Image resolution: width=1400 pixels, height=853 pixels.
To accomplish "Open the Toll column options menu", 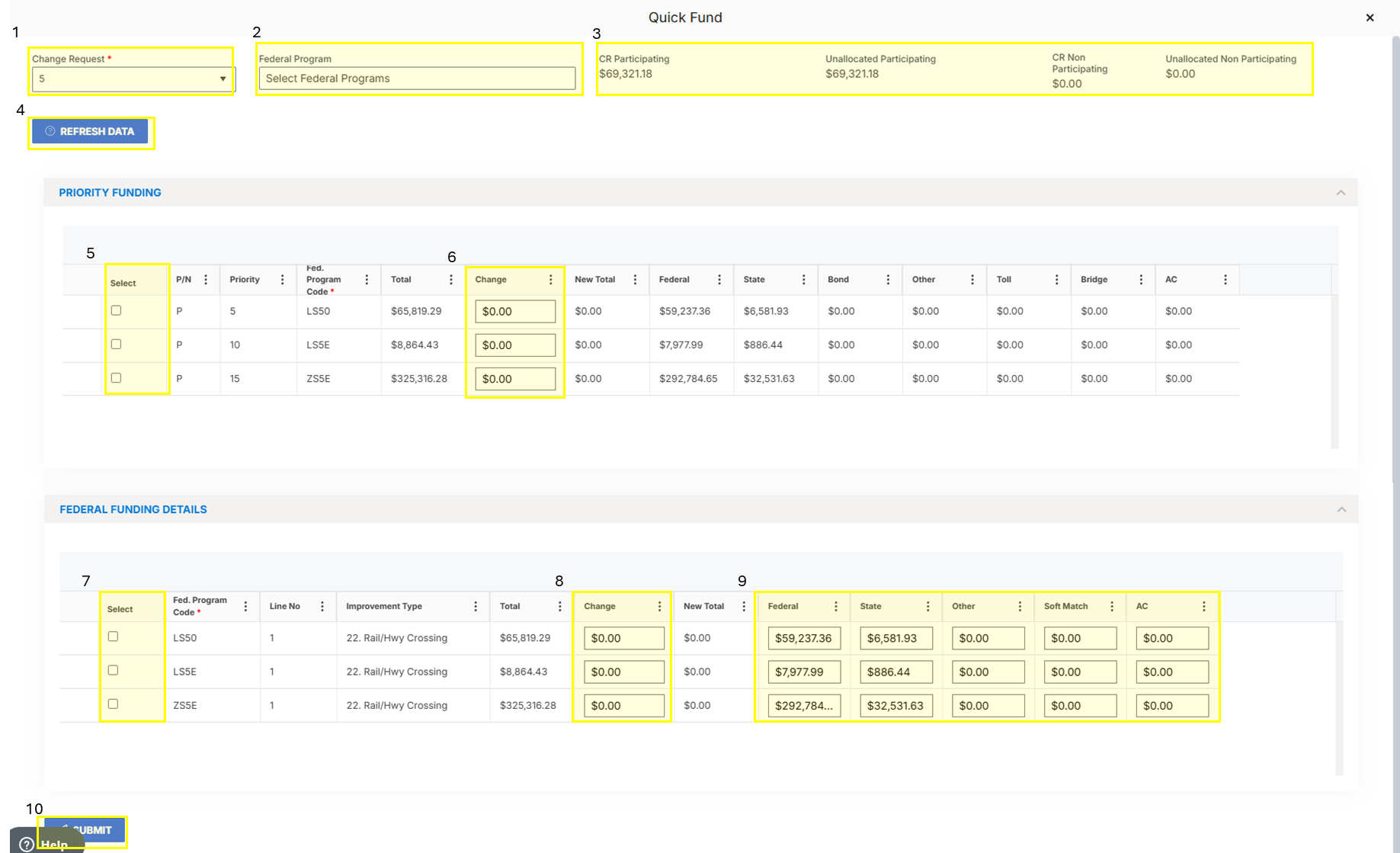I will pyautogui.click(x=1056, y=280).
